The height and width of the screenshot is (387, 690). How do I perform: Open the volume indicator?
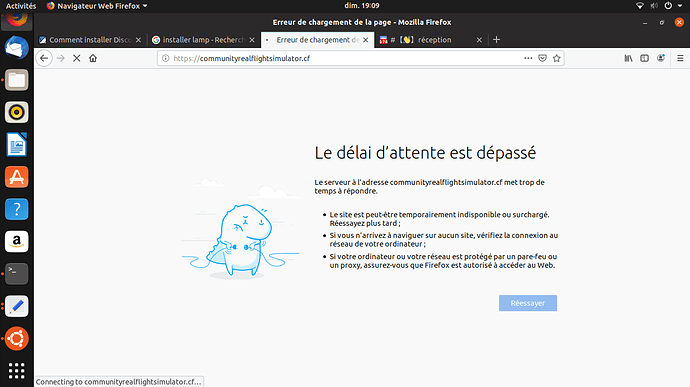(x=654, y=6)
